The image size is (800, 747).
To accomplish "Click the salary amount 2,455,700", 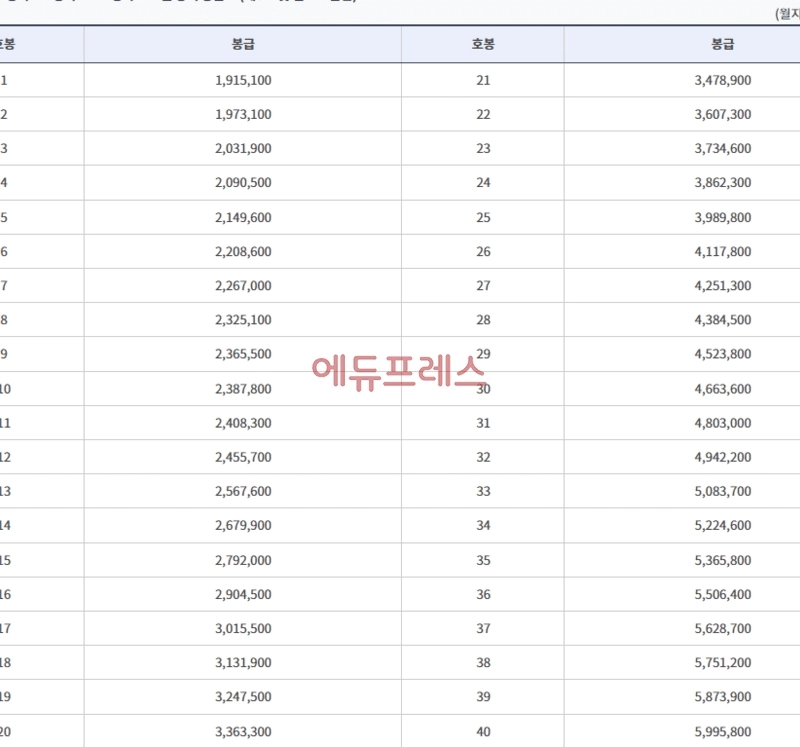I will (x=242, y=457).
